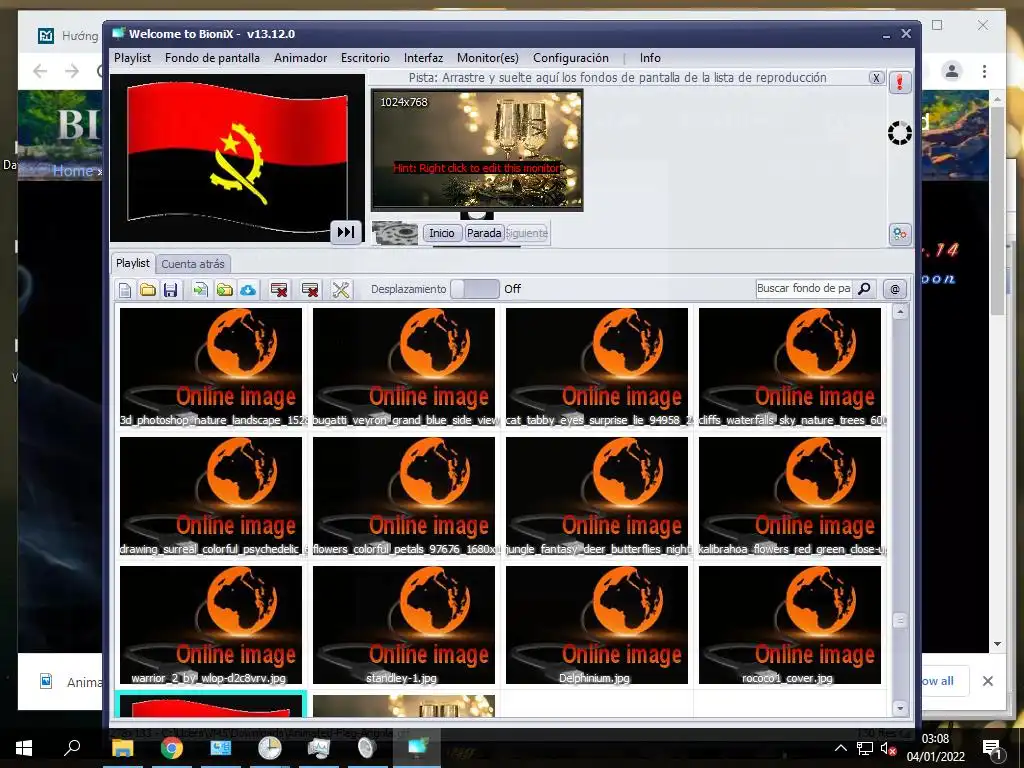Select the cat_tabby_eyes_surprise thumbnail
The image size is (1024, 768).
tap(597, 367)
